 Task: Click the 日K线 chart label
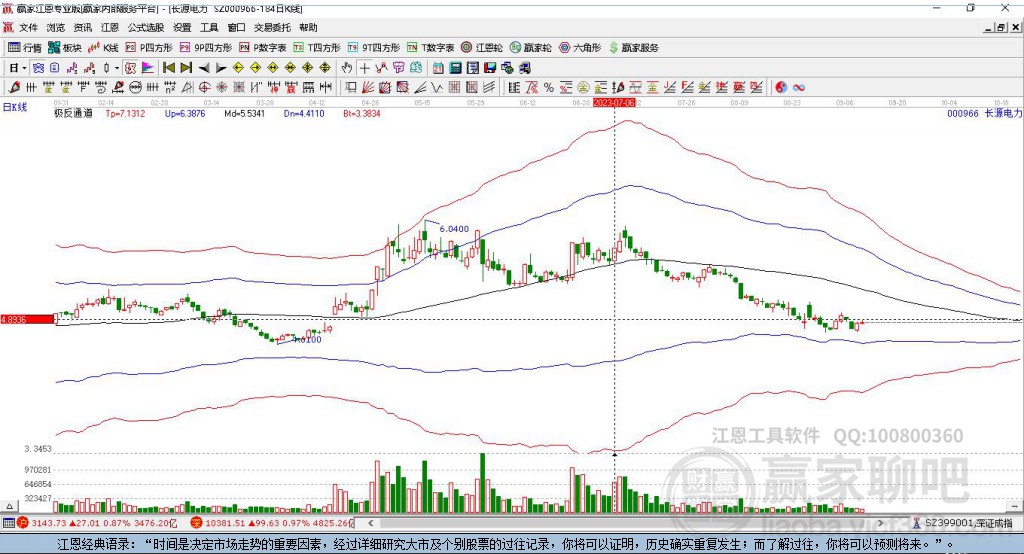15,107
